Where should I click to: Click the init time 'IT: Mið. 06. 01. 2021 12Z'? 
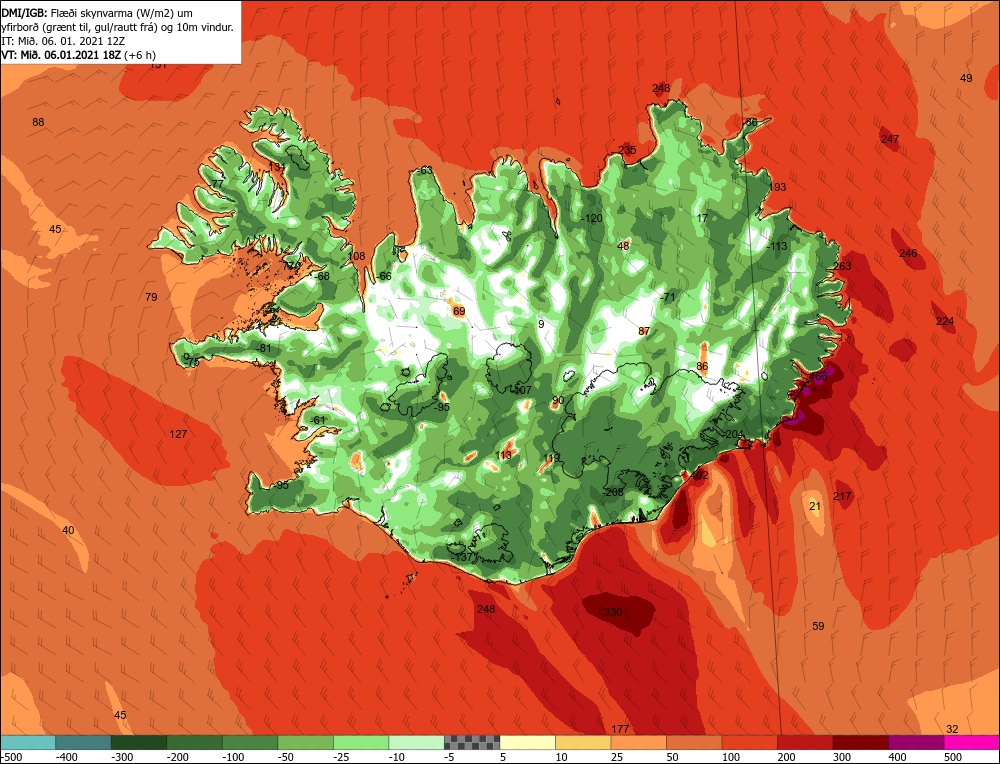coord(64,41)
